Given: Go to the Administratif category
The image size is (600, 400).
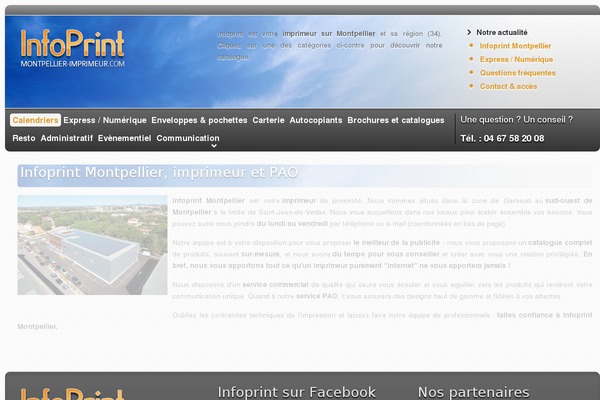Looking at the screenshot, I should 67,138.
